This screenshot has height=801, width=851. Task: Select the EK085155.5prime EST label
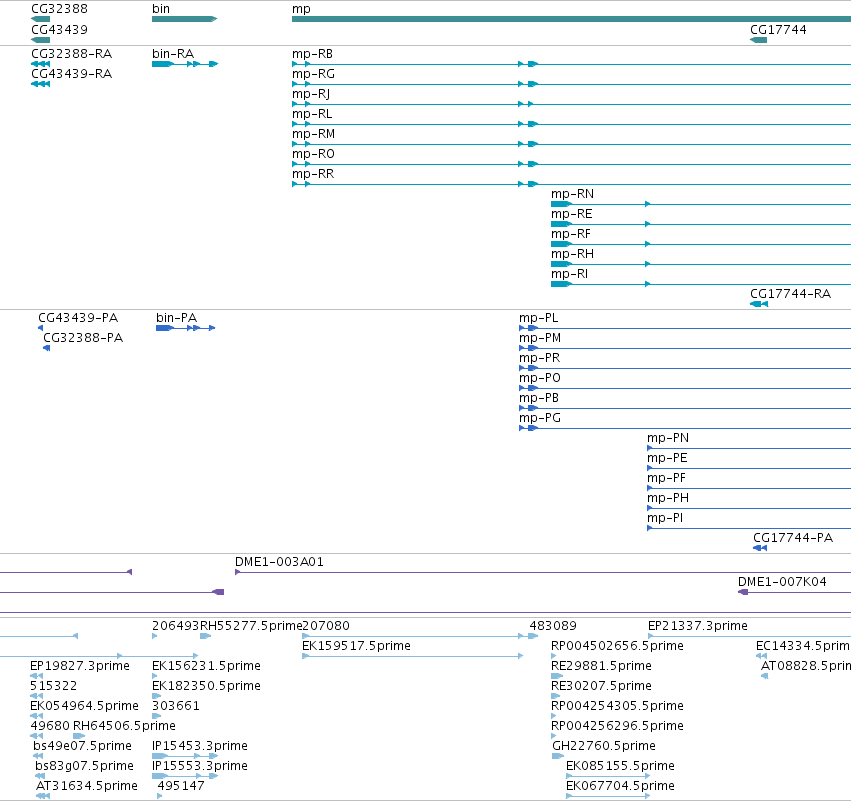(620, 766)
